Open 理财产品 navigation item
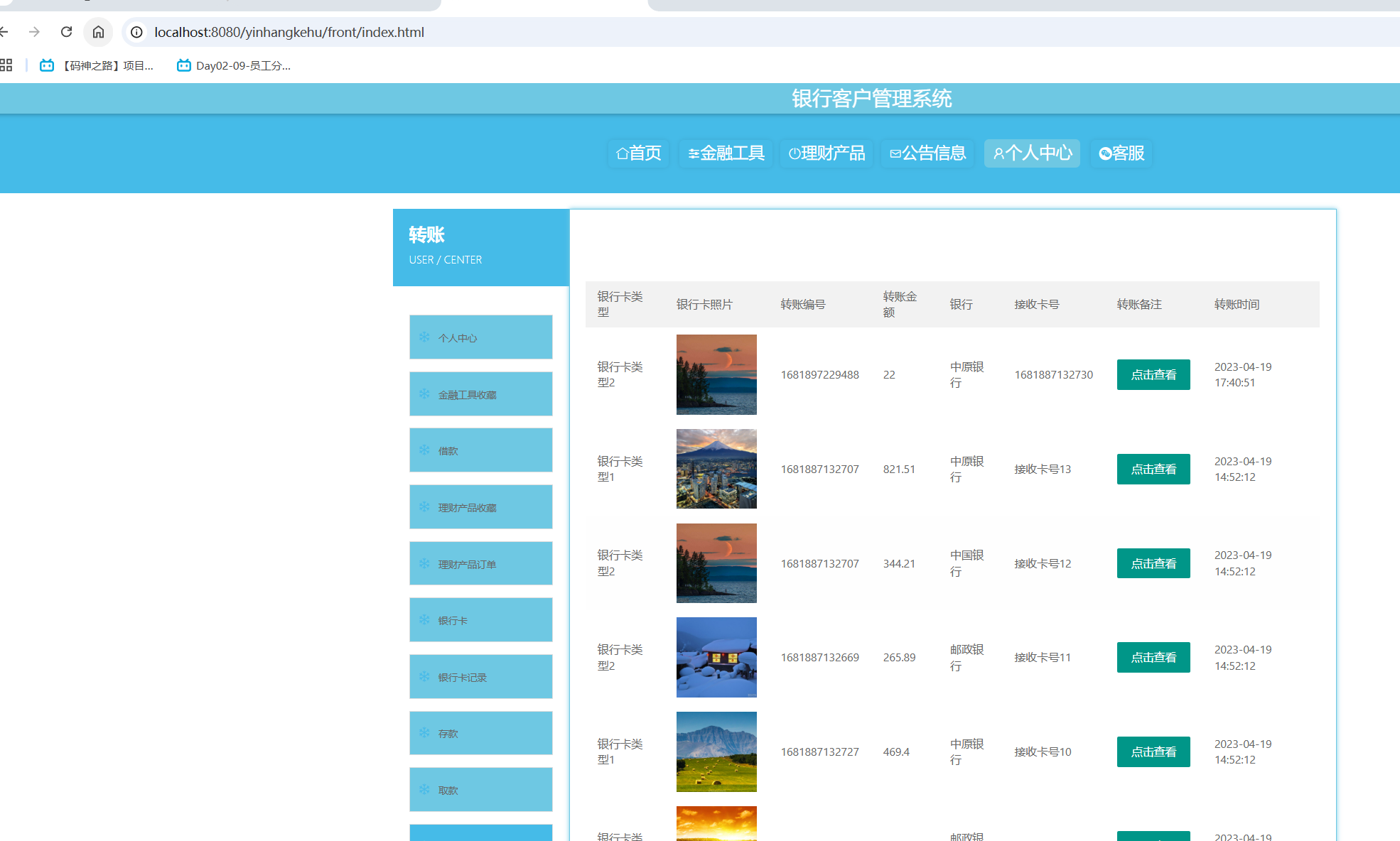 826,153
